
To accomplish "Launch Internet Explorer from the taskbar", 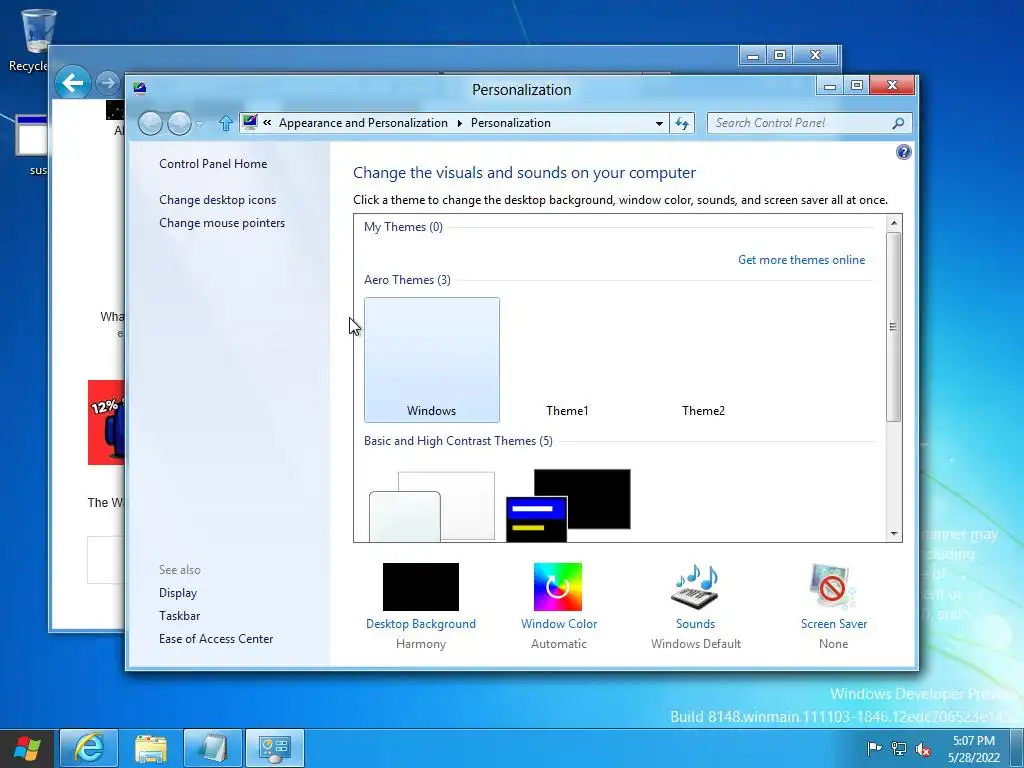I will point(89,748).
